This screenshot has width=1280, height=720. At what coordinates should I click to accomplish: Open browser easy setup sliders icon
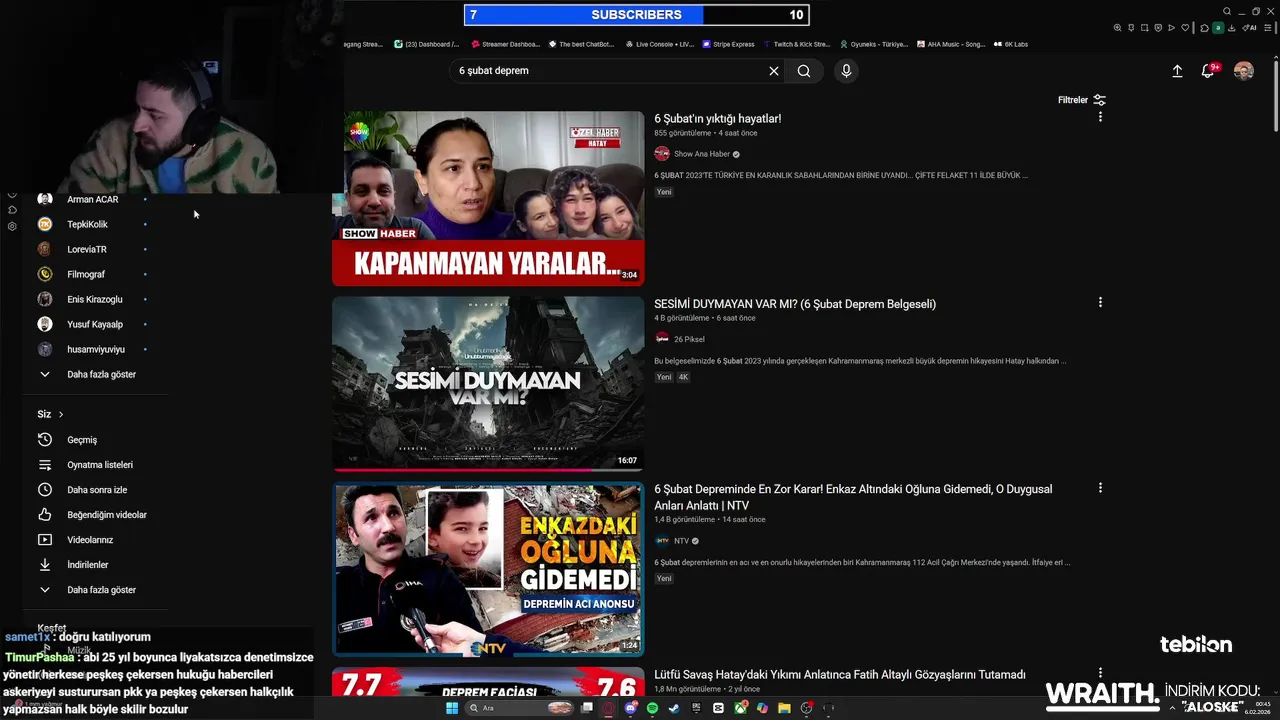[1267, 28]
